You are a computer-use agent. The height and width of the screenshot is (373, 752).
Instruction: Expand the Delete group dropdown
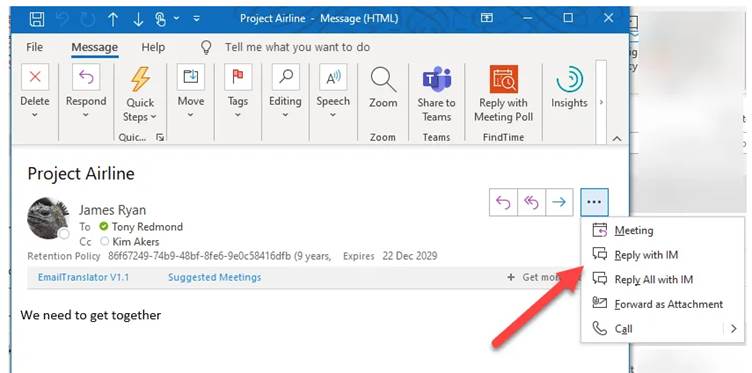[35, 115]
